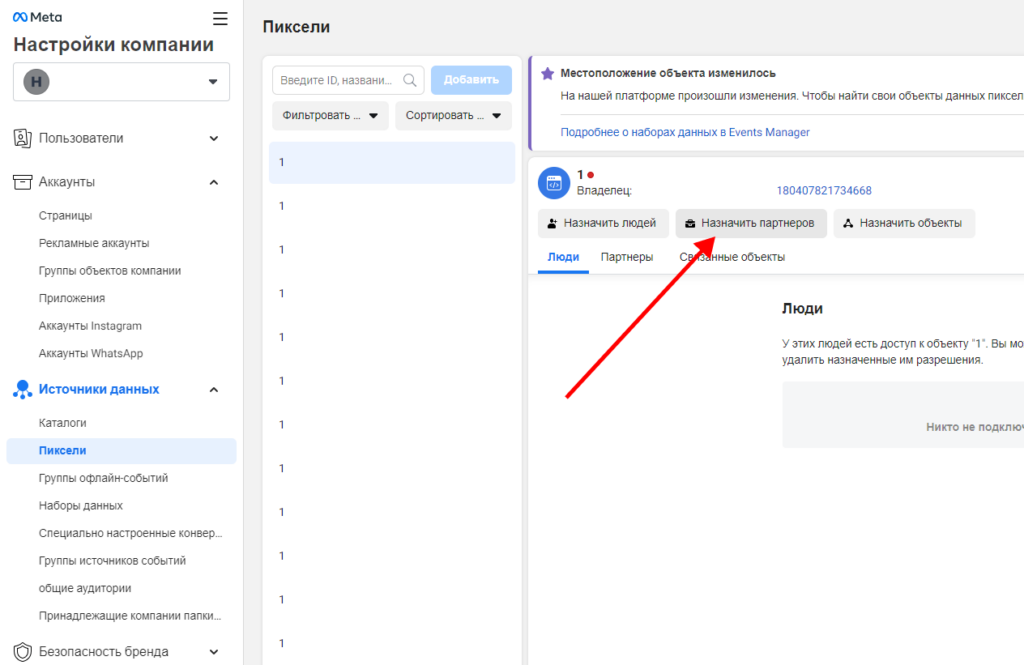Screen dimensions: 1024x665
Task: Click the magnifier icon in search field
Action: (x=410, y=80)
